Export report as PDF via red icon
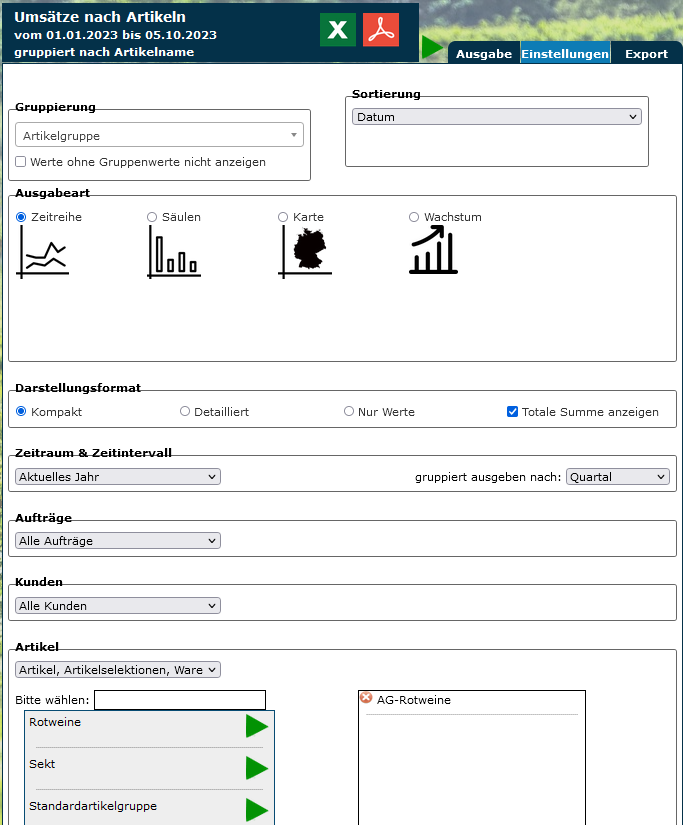 point(381,30)
